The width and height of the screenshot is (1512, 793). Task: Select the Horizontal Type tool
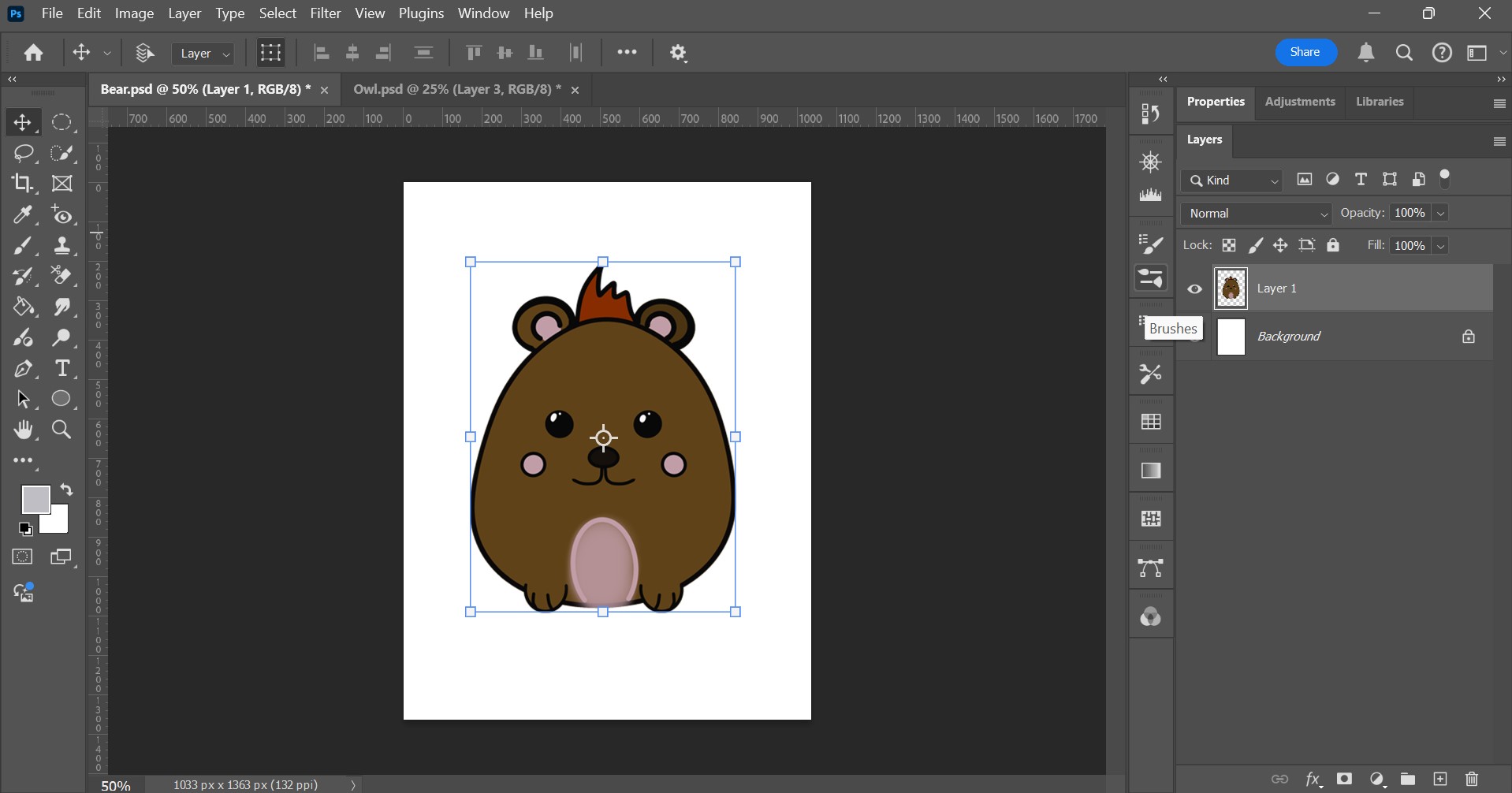[61, 368]
